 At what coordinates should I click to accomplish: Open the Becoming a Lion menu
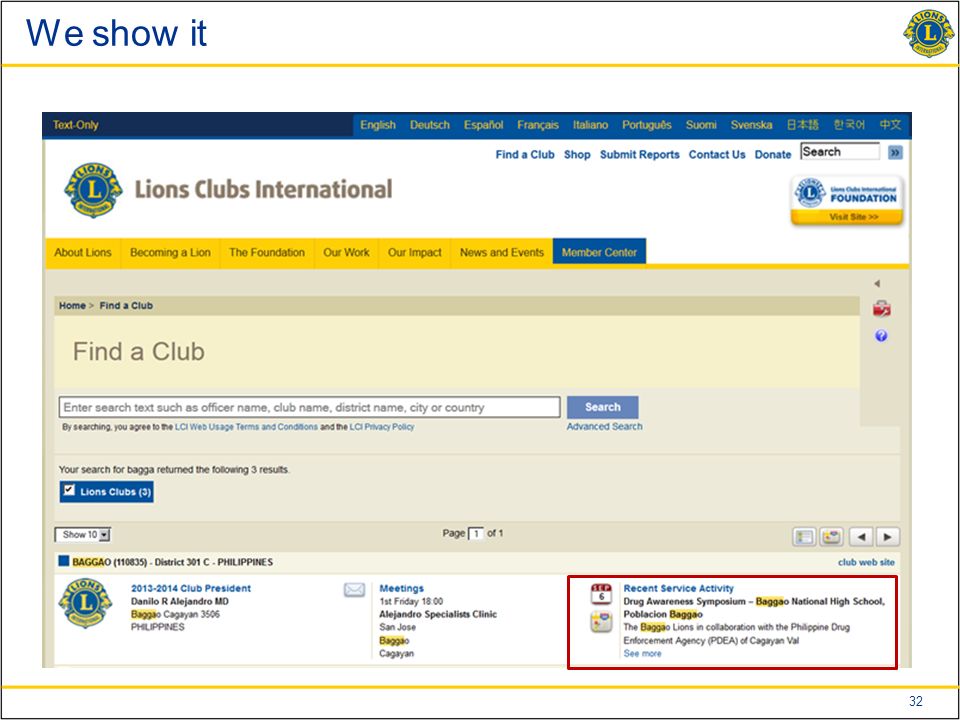[170, 252]
